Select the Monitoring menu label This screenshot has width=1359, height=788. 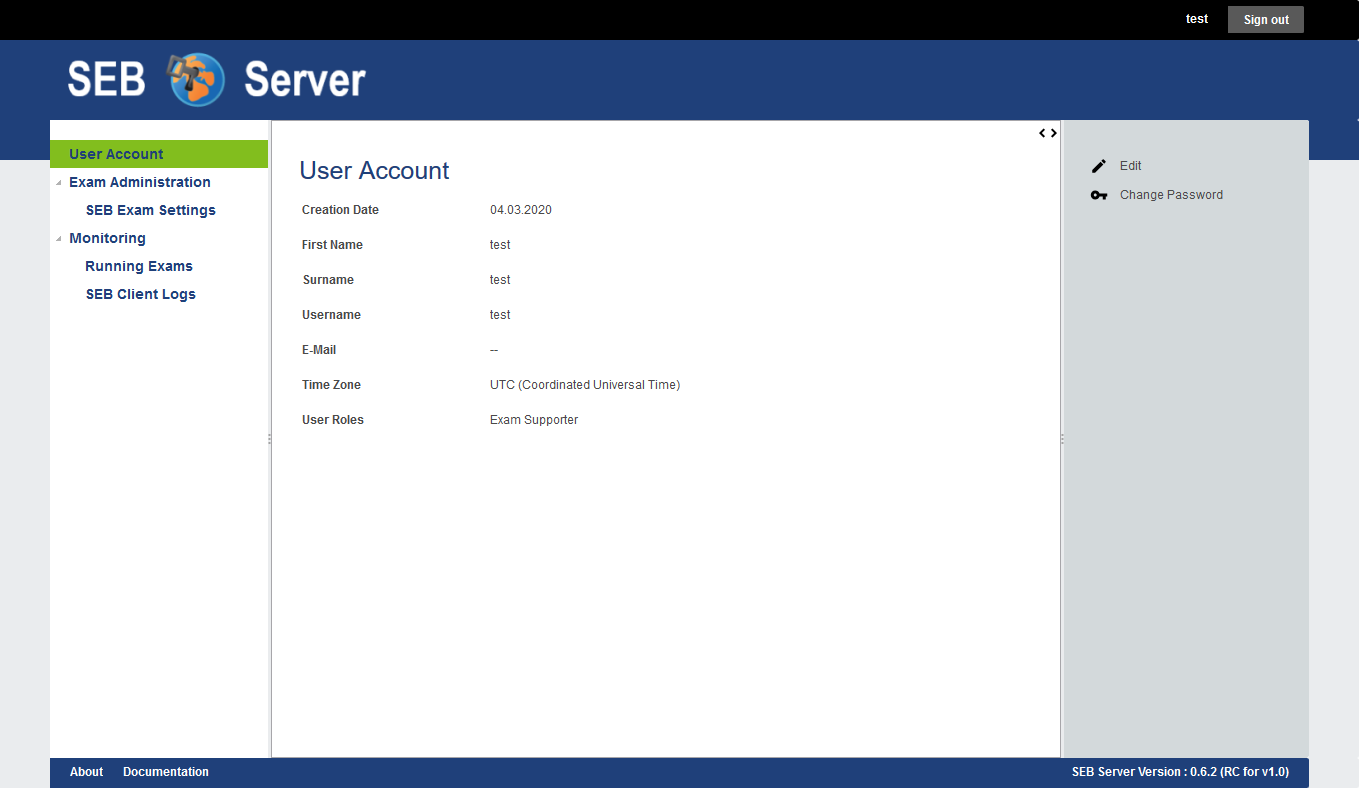pyautogui.click(x=107, y=238)
